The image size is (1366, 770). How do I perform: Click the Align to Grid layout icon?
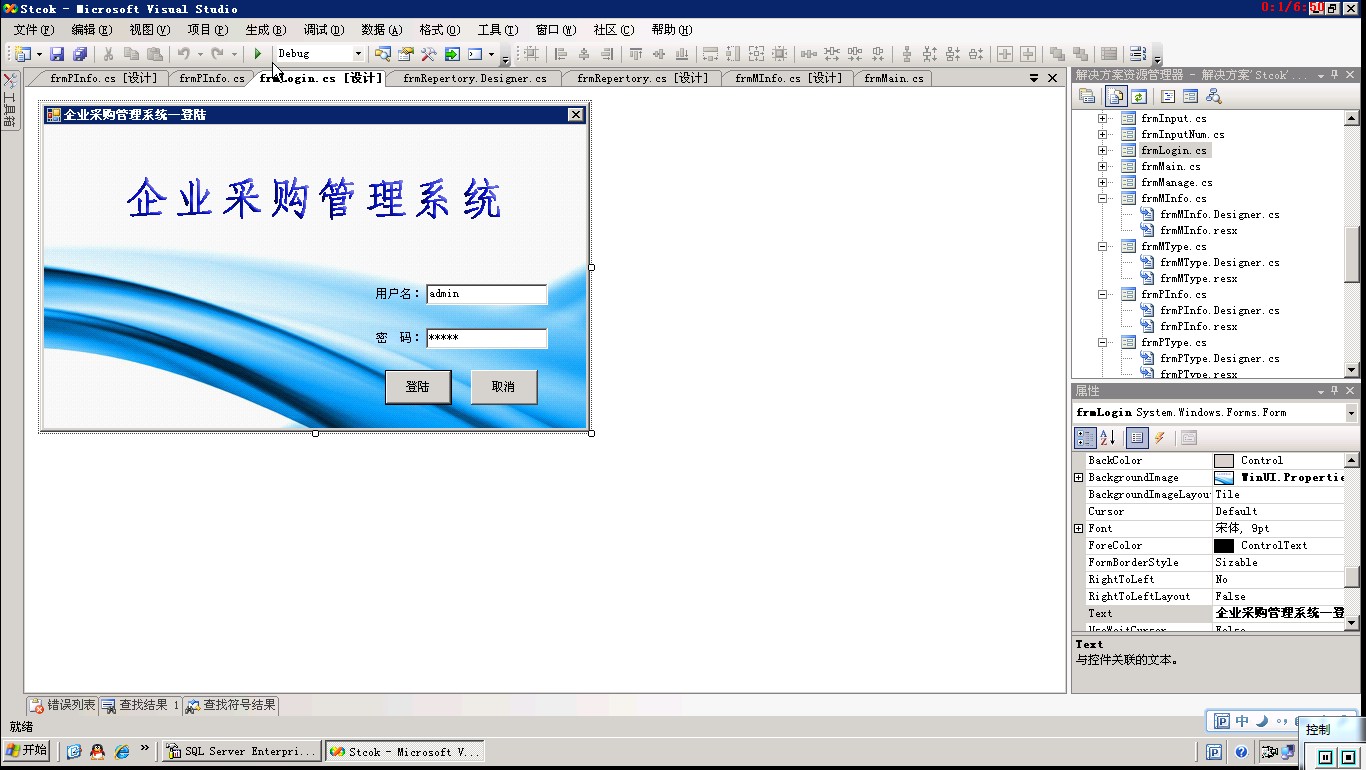click(x=531, y=54)
